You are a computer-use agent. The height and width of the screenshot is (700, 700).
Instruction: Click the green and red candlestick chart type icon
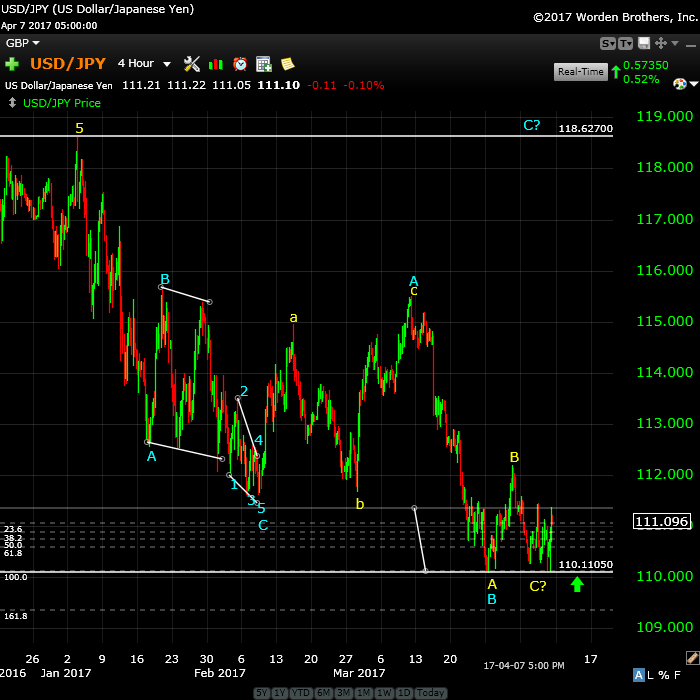(x=216, y=64)
